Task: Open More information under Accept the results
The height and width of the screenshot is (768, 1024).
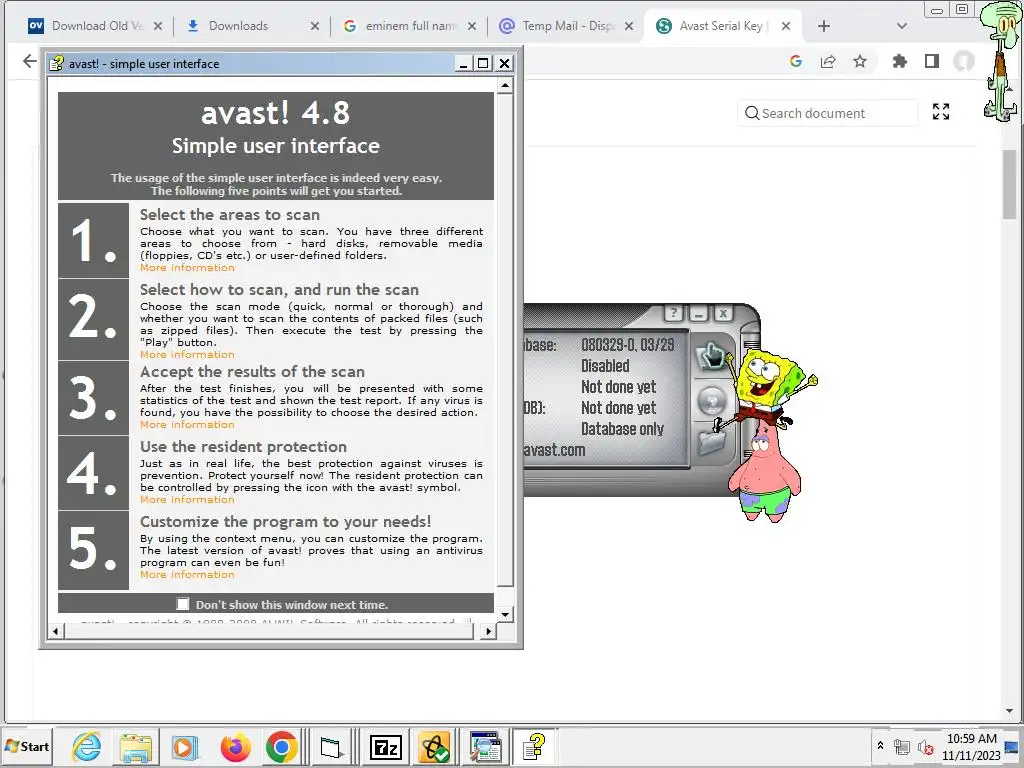Action: point(187,424)
